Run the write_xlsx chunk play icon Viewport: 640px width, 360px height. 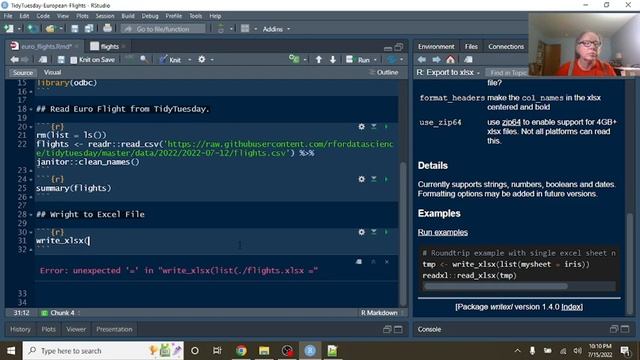[x=386, y=232]
